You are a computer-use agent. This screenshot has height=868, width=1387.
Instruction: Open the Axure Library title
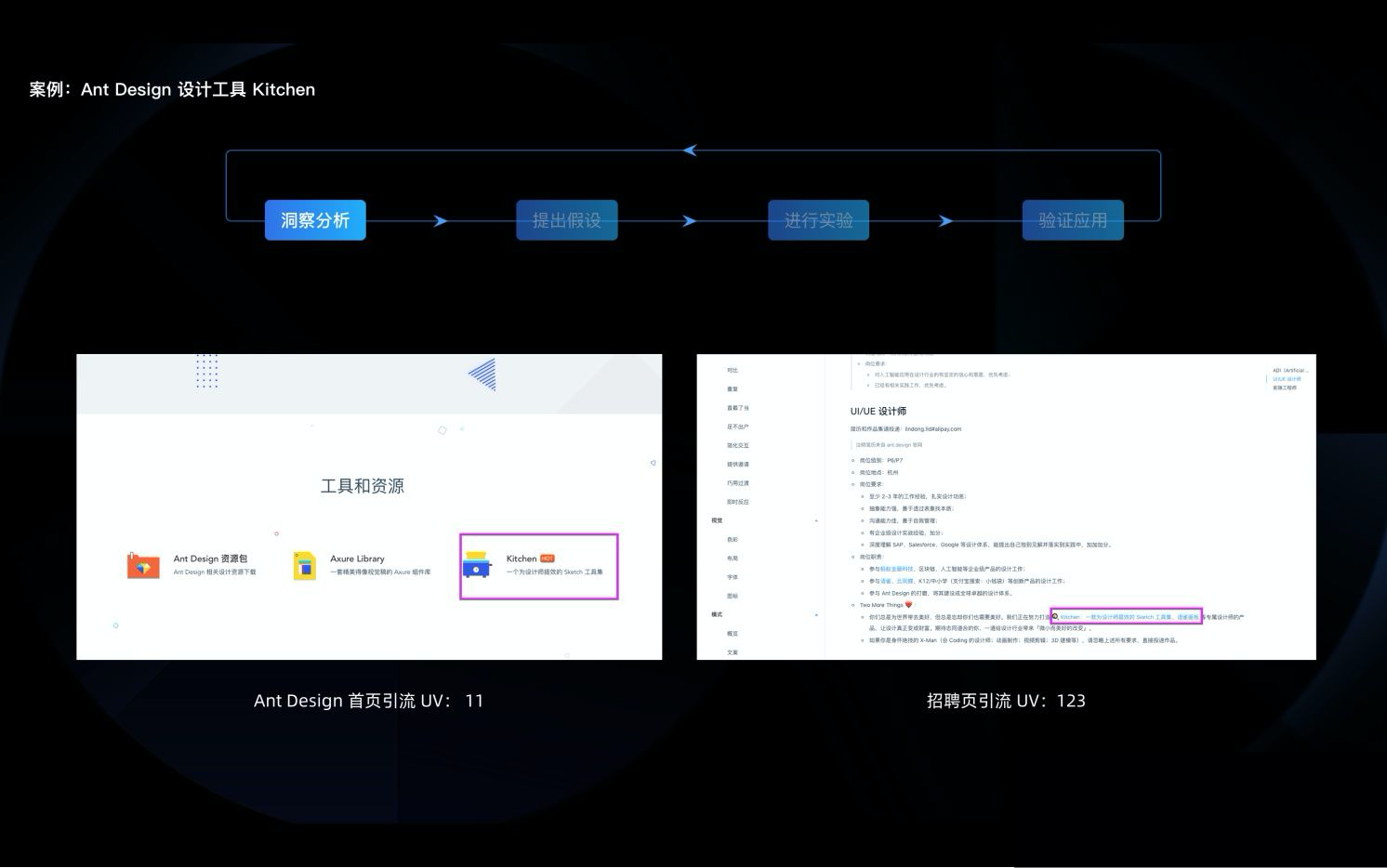357,559
